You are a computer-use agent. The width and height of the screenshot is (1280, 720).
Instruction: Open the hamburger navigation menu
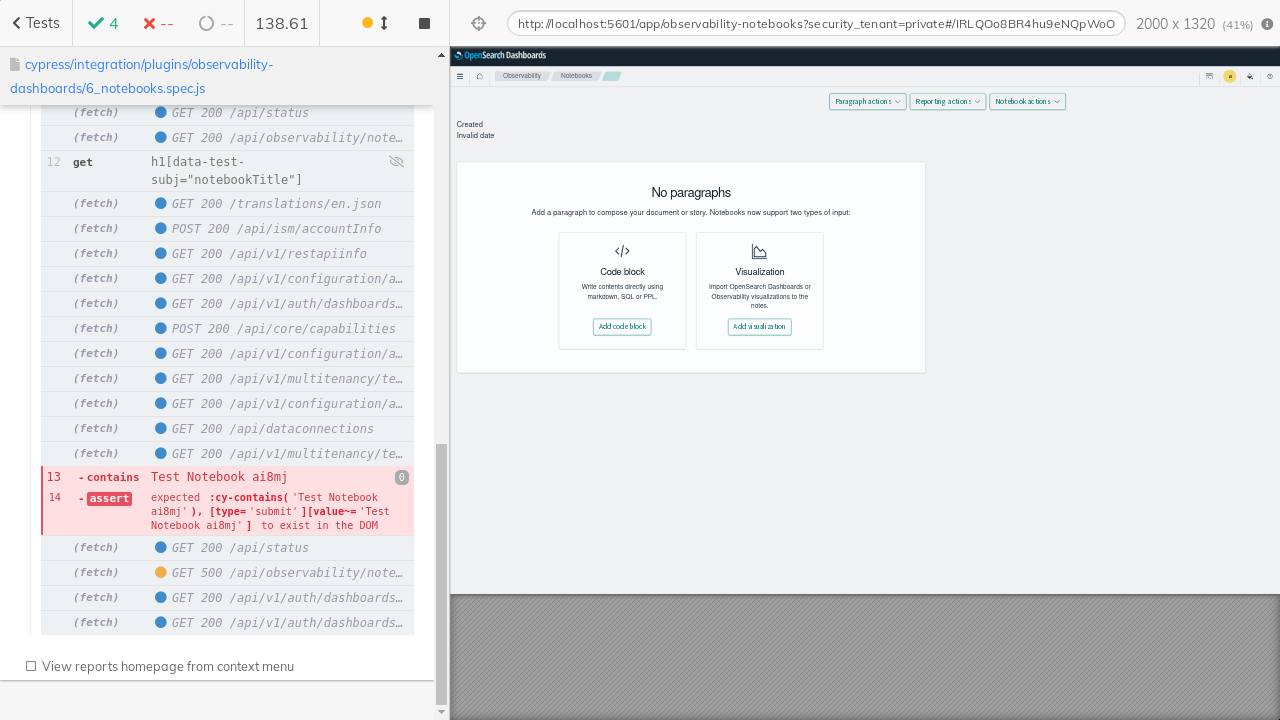pyautogui.click(x=460, y=76)
